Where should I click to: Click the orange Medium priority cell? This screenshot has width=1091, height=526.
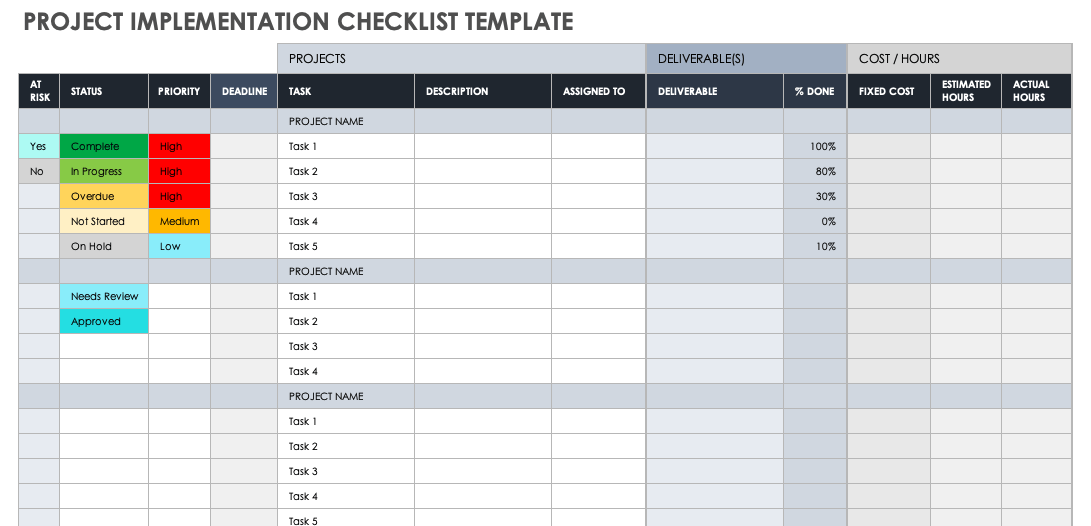point(180,222)
